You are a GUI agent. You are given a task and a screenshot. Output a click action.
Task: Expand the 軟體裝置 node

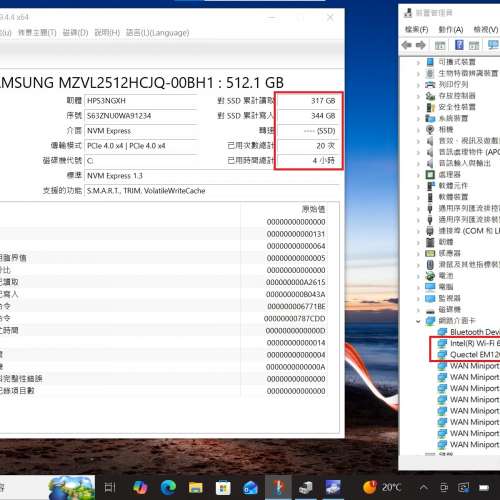[418, 197]
